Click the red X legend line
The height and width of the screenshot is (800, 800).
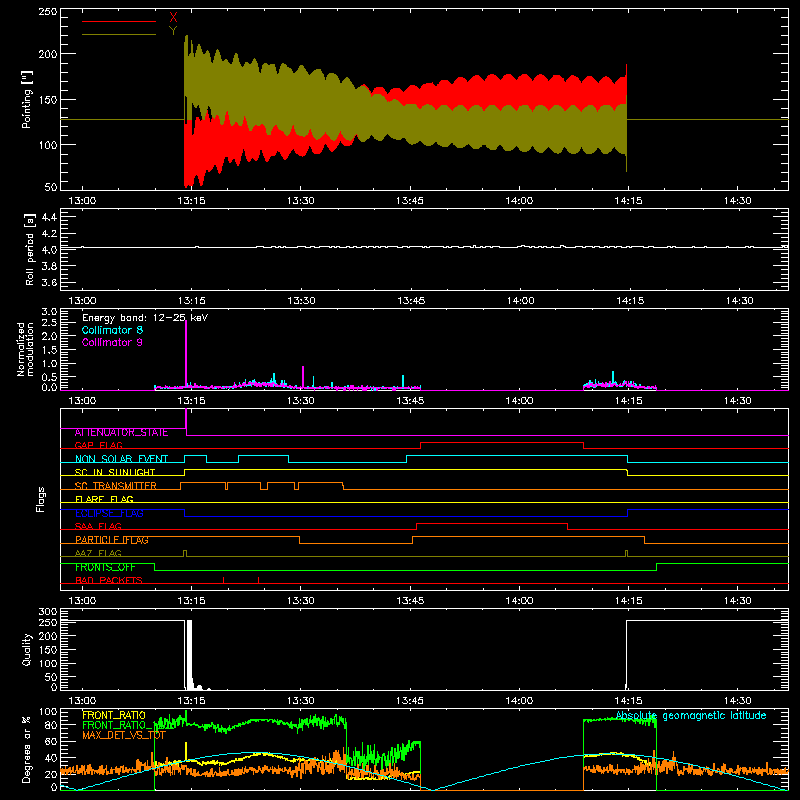coord(119,21)
